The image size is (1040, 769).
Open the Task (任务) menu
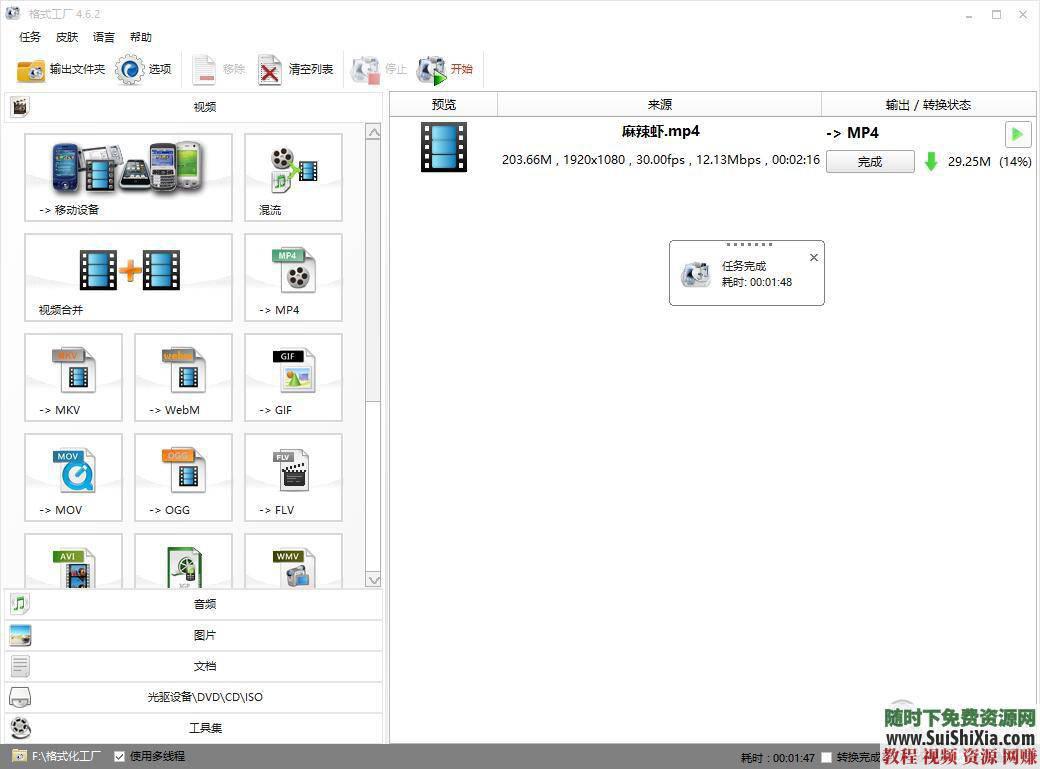pos(30,37)
